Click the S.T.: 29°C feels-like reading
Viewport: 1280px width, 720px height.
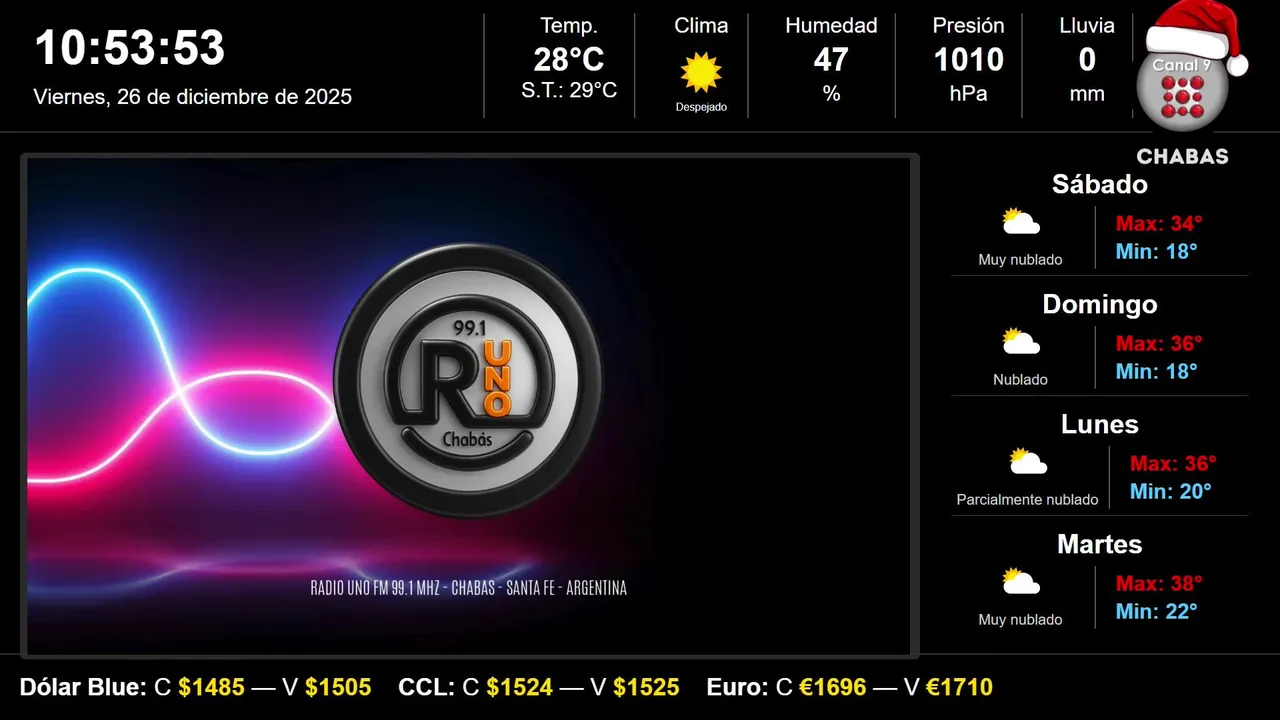569,90
